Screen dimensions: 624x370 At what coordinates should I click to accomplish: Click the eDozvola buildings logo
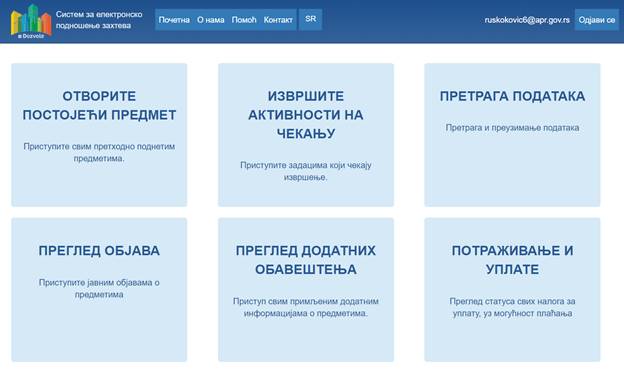pyautogui.click(x=31, y=21)
